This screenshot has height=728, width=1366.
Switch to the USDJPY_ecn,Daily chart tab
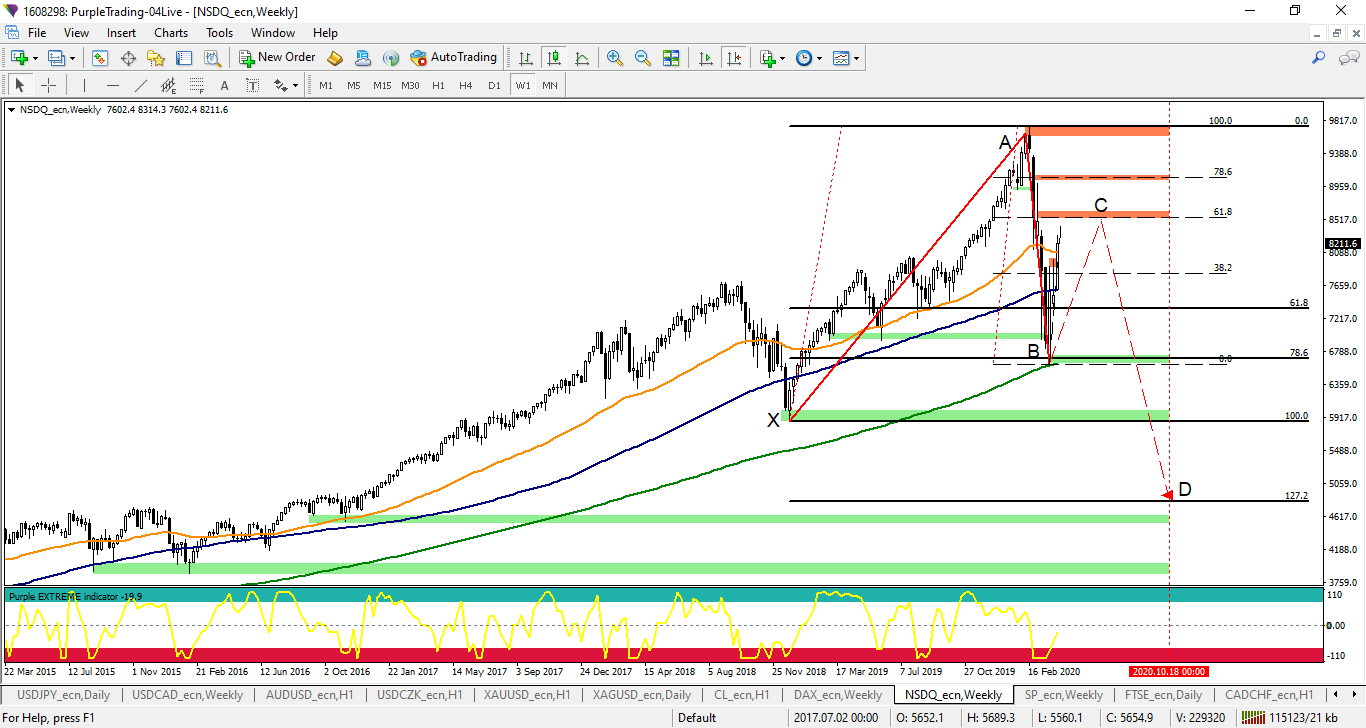click(62, 694)
